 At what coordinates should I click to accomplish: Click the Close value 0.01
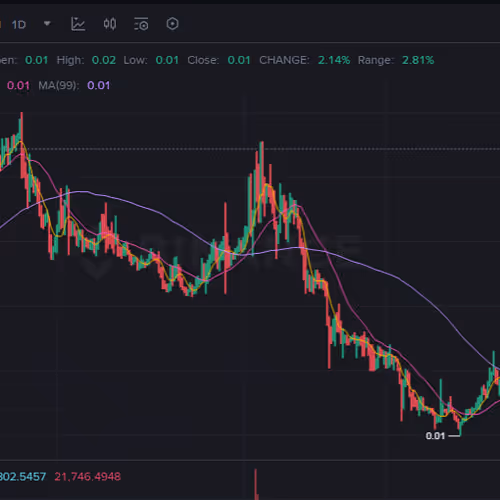coord(239,60)
